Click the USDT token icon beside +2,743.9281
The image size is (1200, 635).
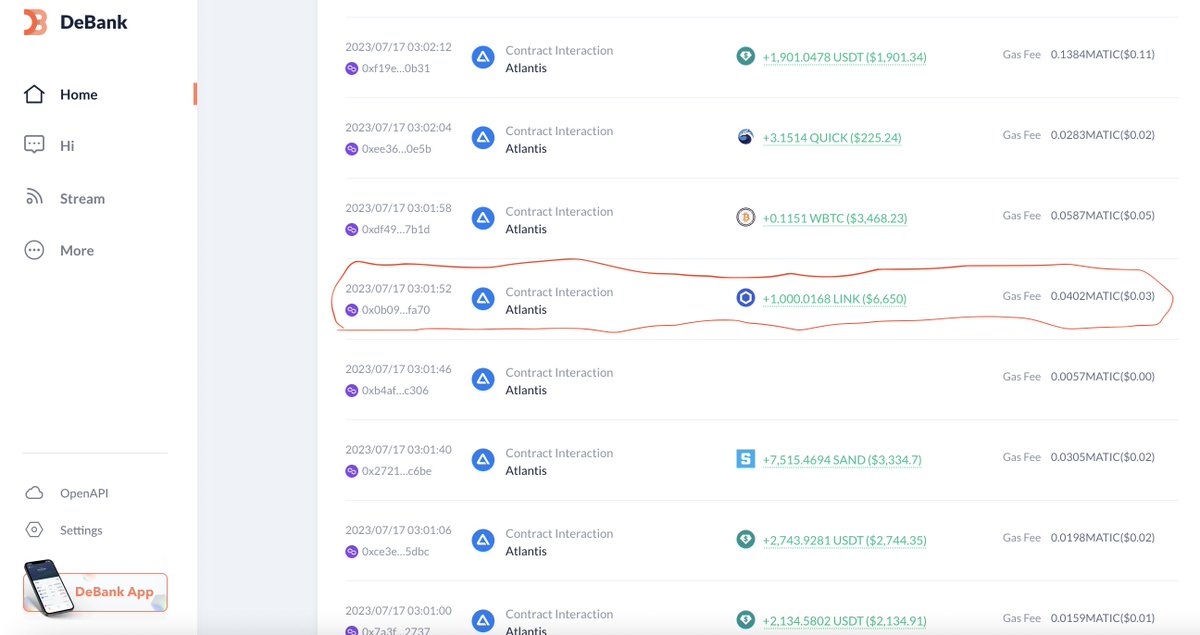(745, 540)
